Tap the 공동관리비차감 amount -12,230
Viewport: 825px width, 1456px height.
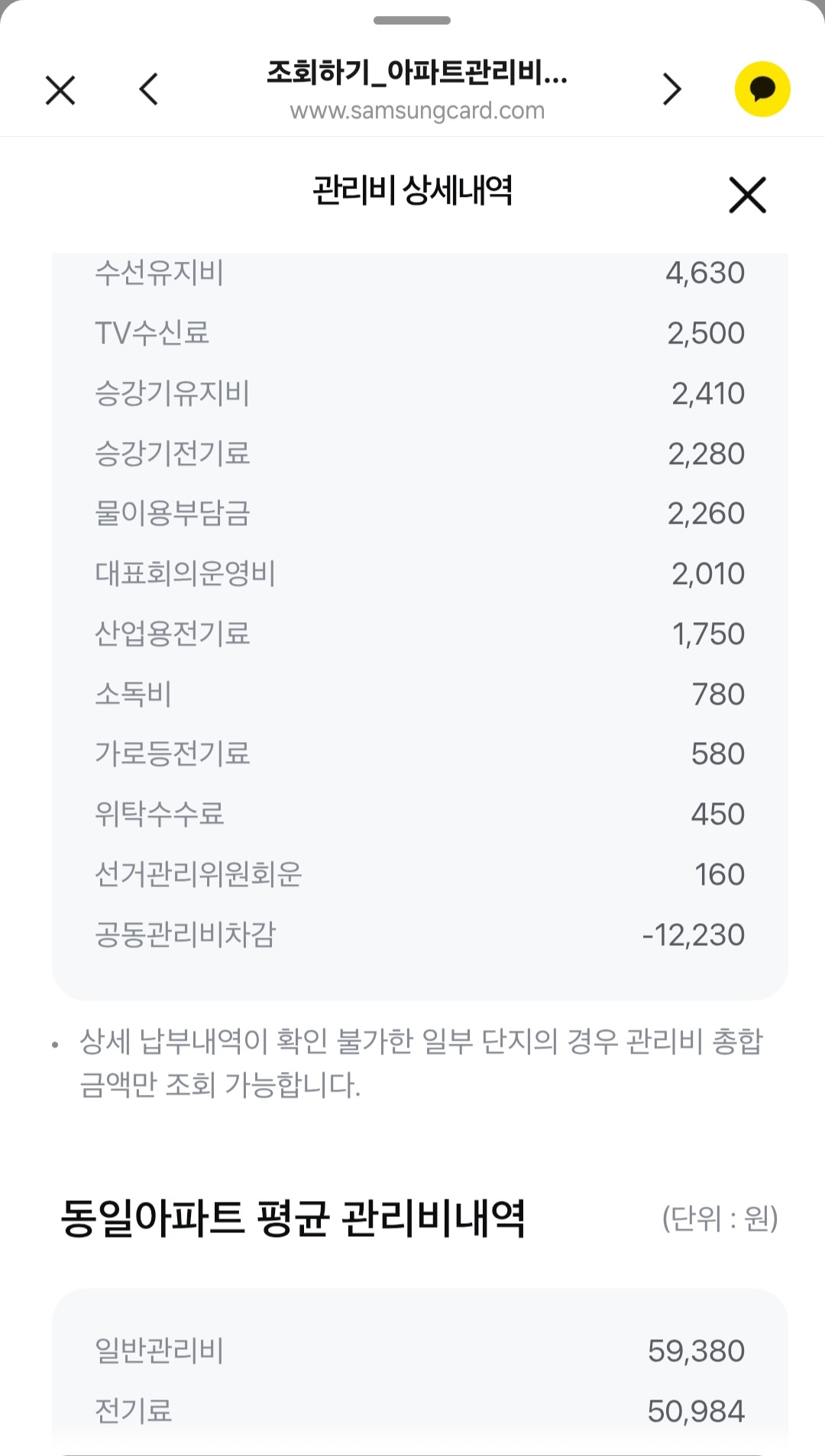coord(693,935)
